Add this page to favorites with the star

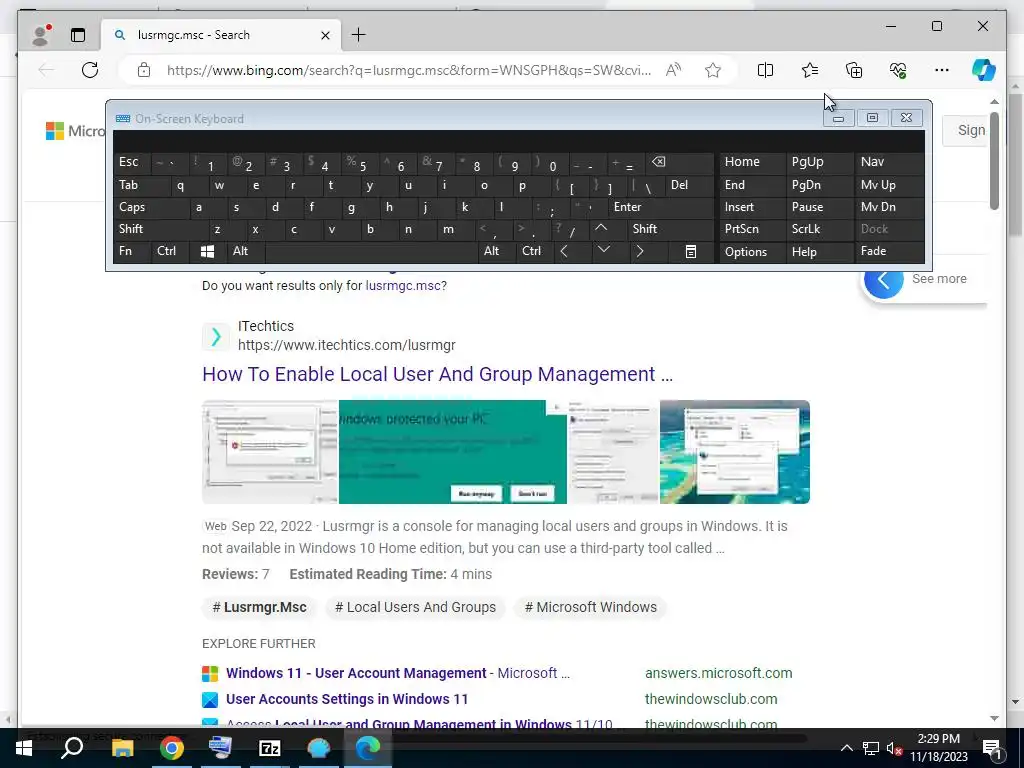713,70
